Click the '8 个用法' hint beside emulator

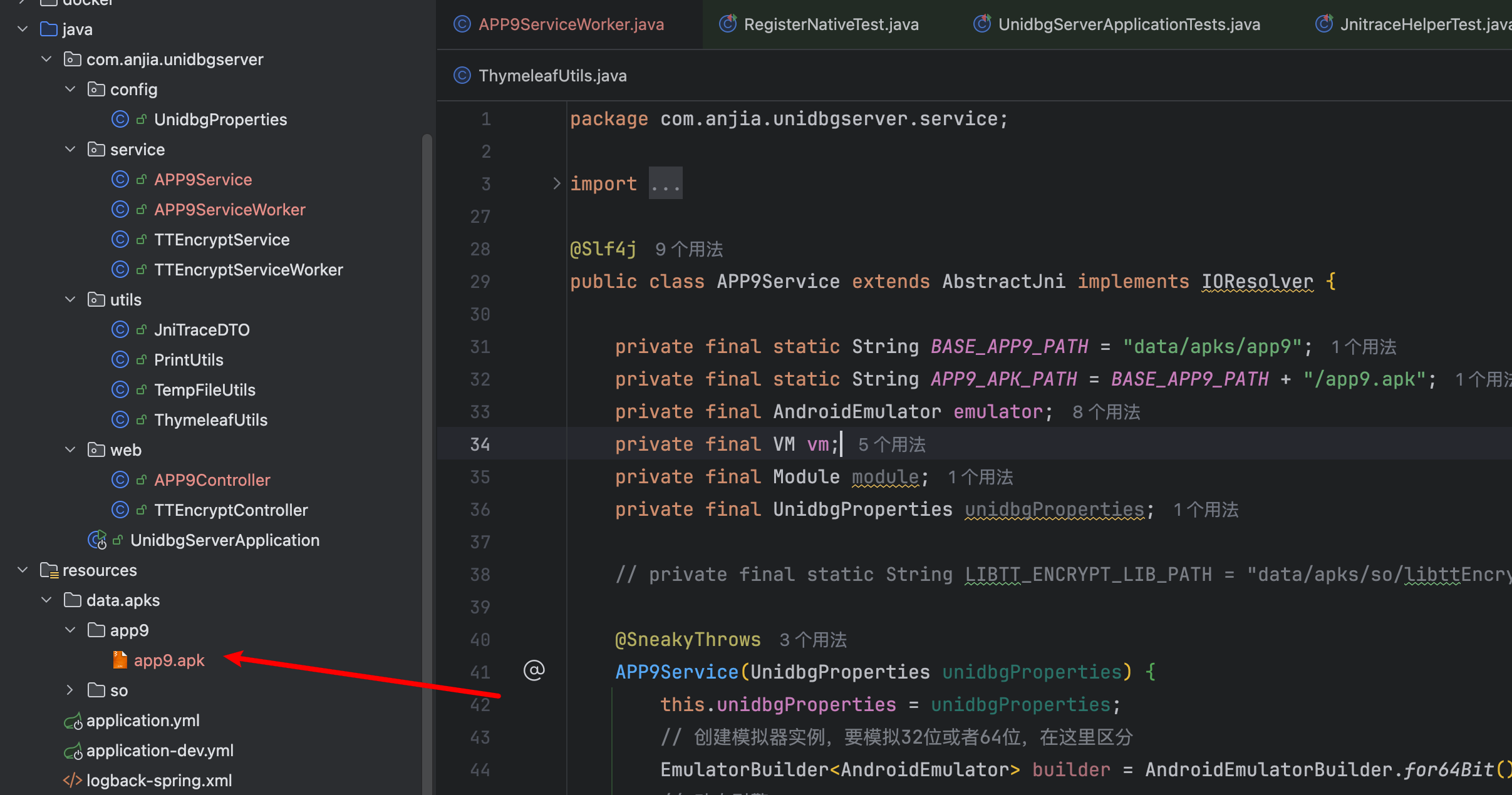1106,412
